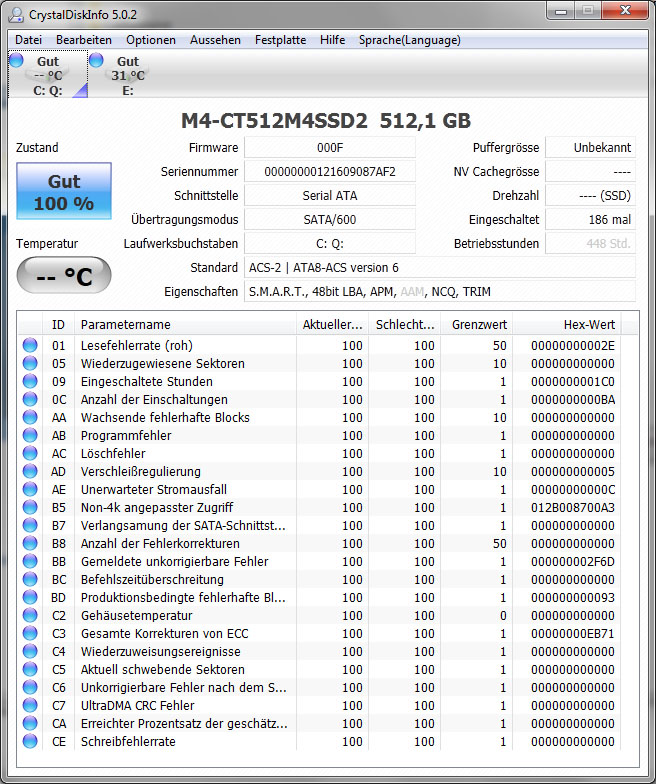This screenshot has height=784, width=656.
Task: Click the -- °C temperature button
Action: click(x=64, y=275)
